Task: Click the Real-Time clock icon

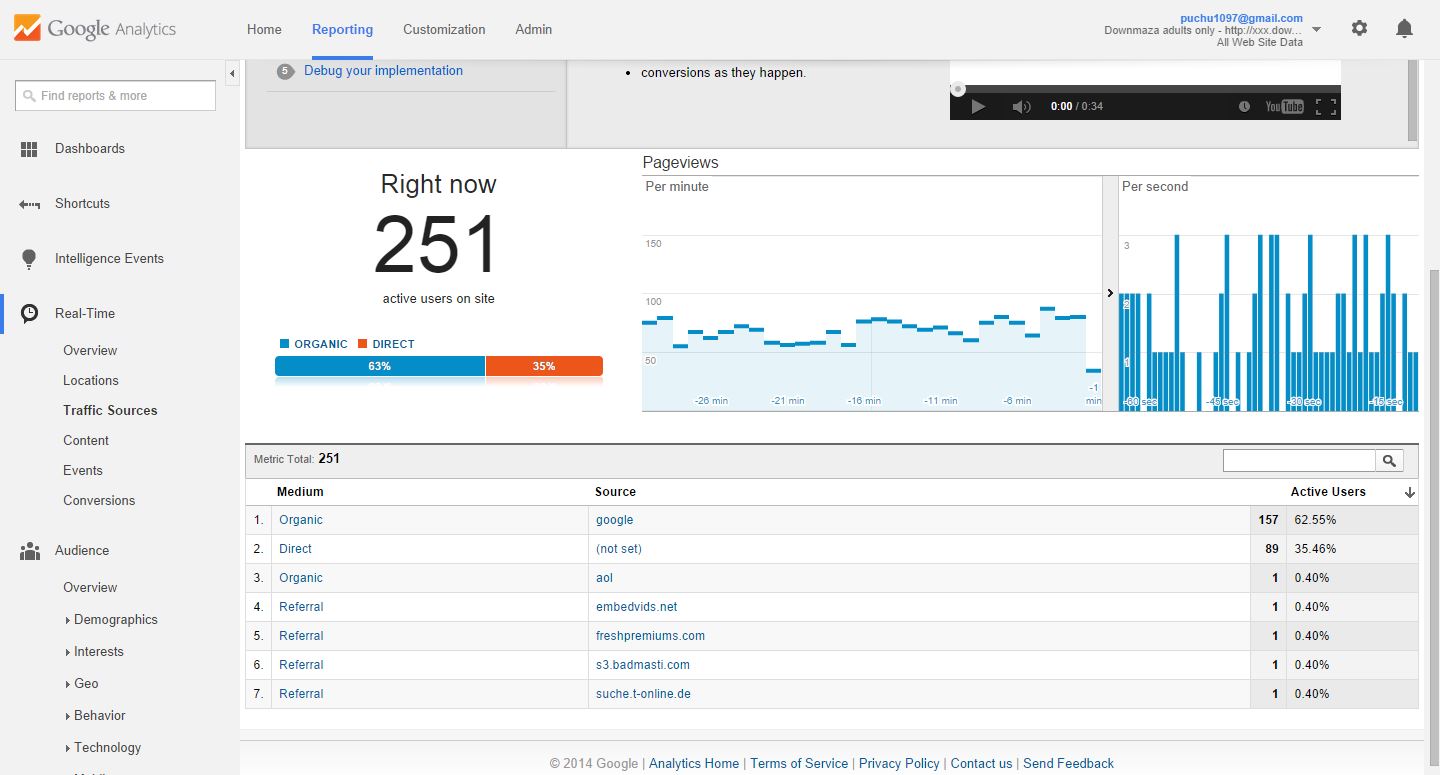Action: (30, 313)
